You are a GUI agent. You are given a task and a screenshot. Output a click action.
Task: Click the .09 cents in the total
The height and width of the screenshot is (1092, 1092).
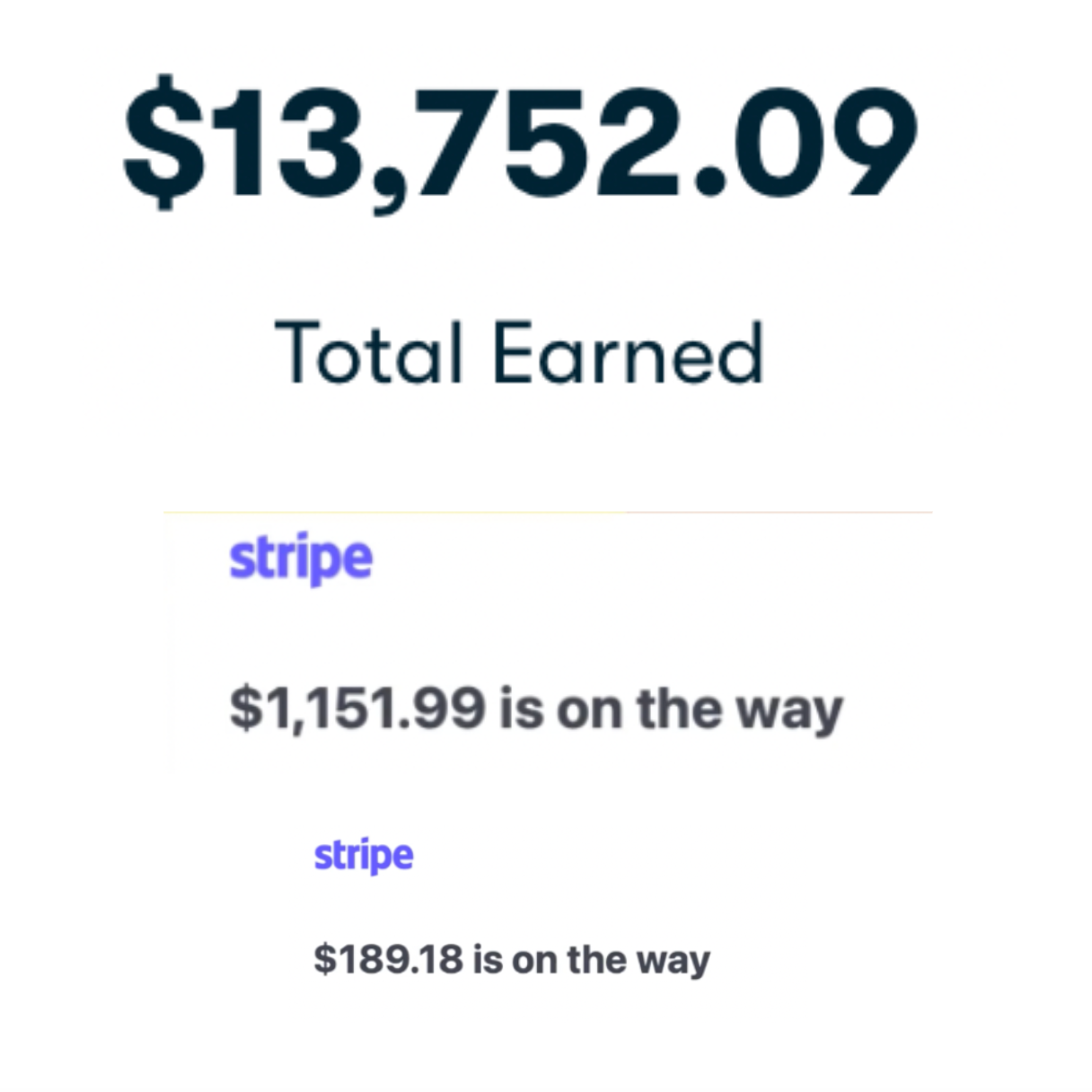pos(806,141)
